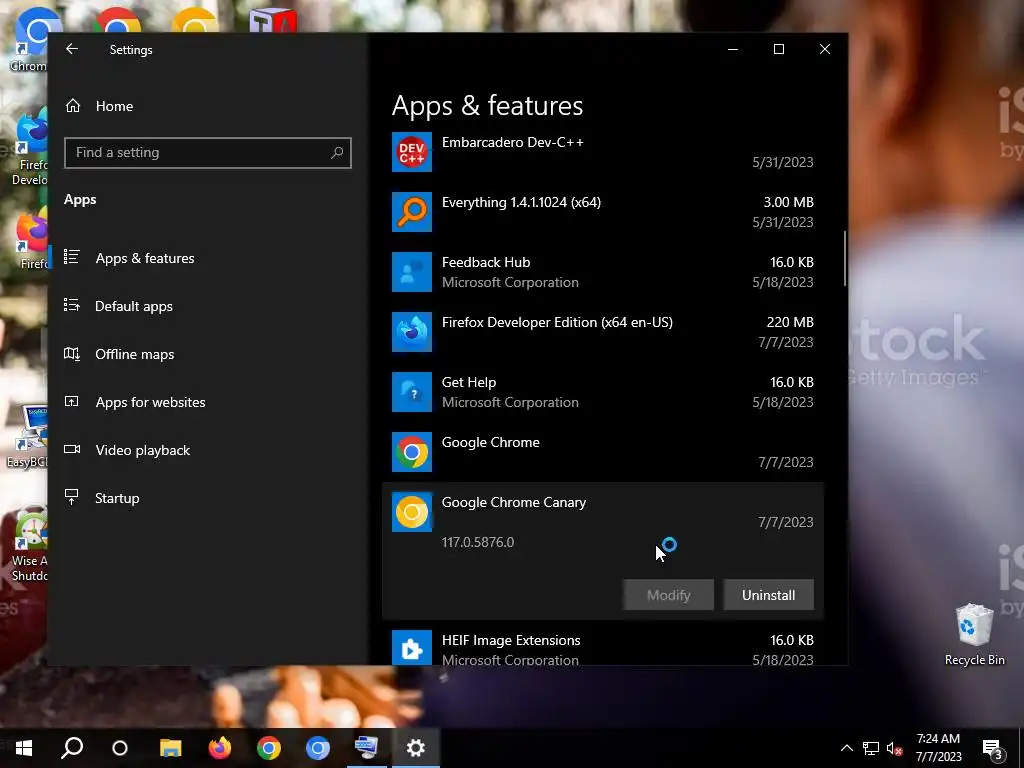Go back using the Settings back arrow
This screenshot has width=1024, height=768.
coord(72,49)
